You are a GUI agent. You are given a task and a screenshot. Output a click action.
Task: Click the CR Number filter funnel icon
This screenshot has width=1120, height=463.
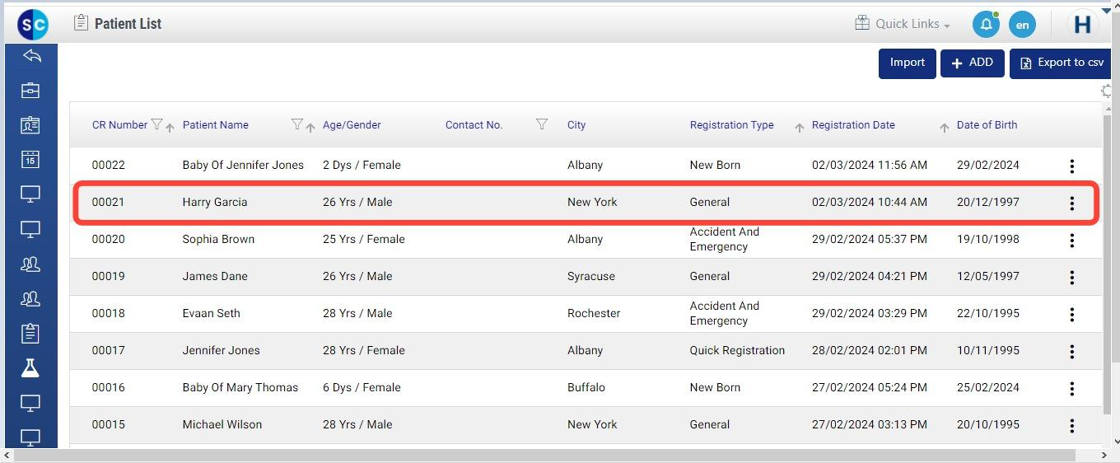click(x=156, y=125)
